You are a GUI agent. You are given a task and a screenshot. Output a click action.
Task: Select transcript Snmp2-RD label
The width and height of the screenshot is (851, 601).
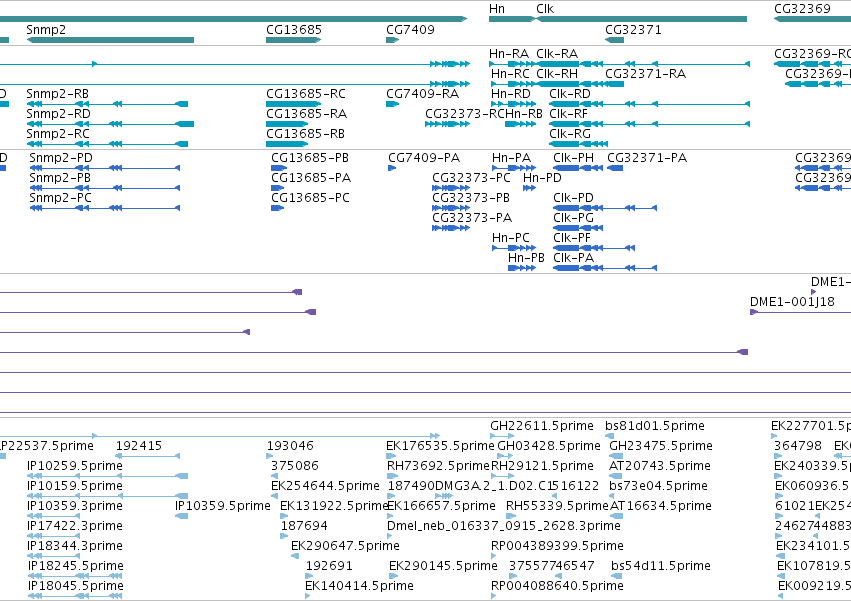(59, 113)
